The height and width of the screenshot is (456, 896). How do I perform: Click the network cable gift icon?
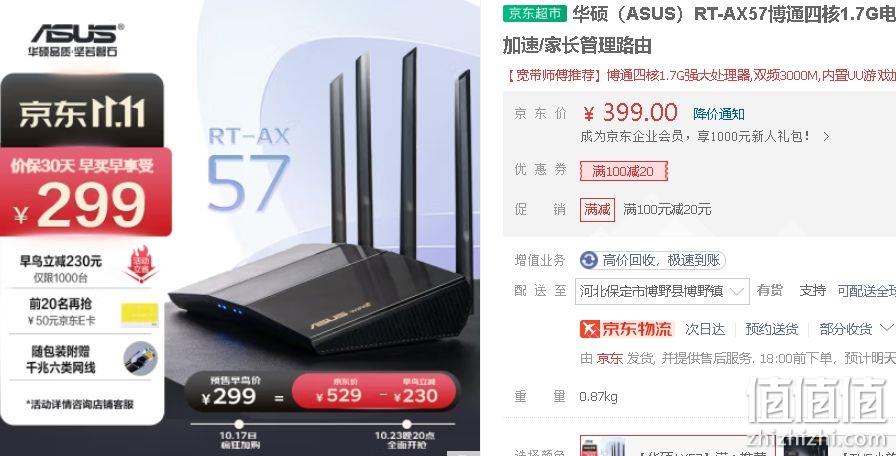click(x=140, y=358)
